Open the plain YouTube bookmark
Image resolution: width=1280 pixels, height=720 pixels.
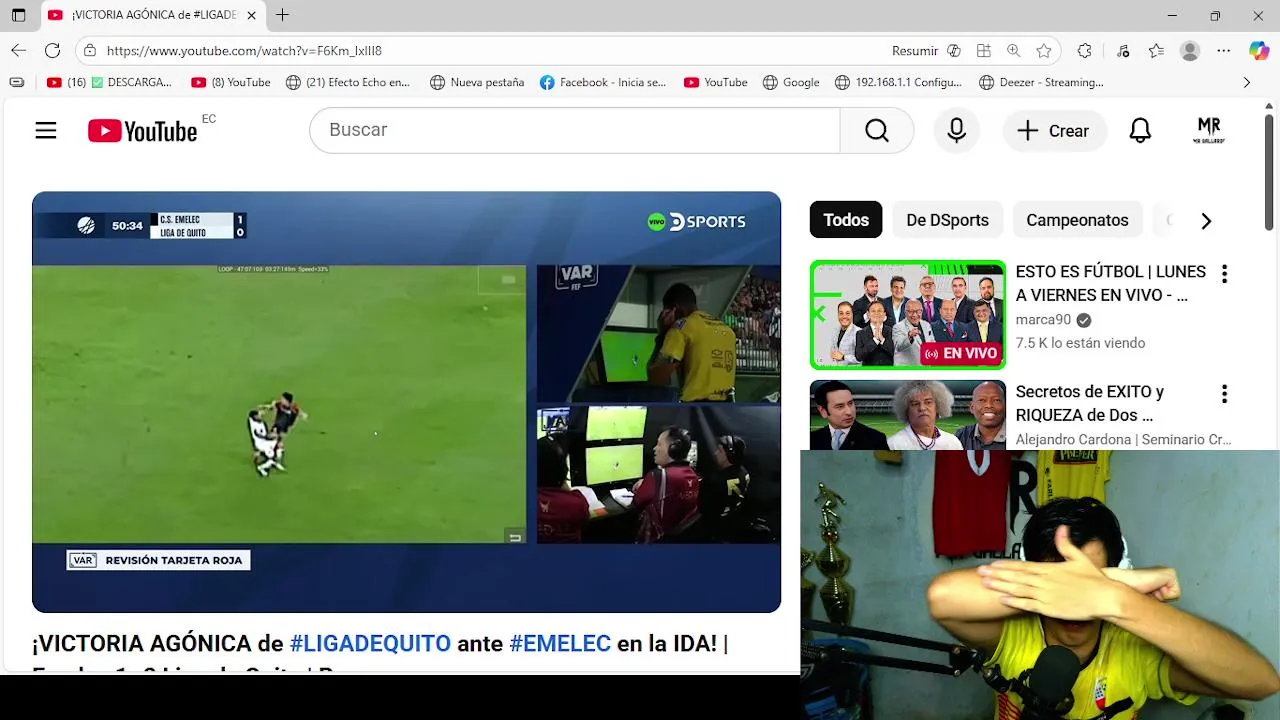[715, 82]
